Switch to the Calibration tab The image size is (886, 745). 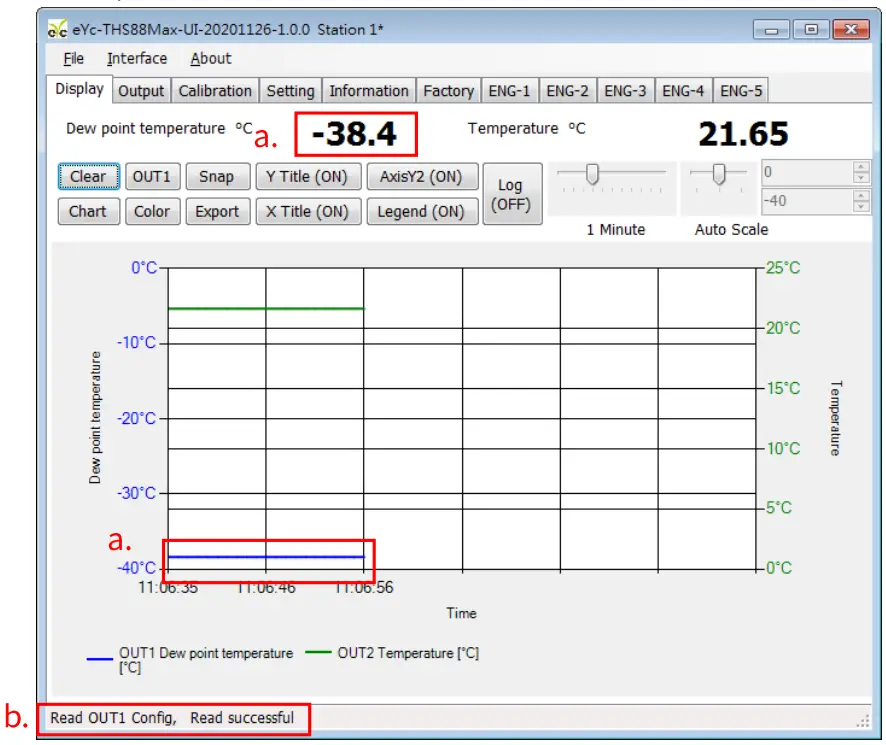point(215,91)
